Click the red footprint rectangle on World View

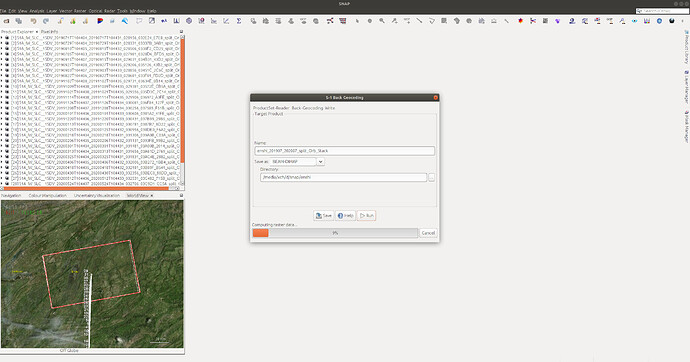click(x=92, y=274)
